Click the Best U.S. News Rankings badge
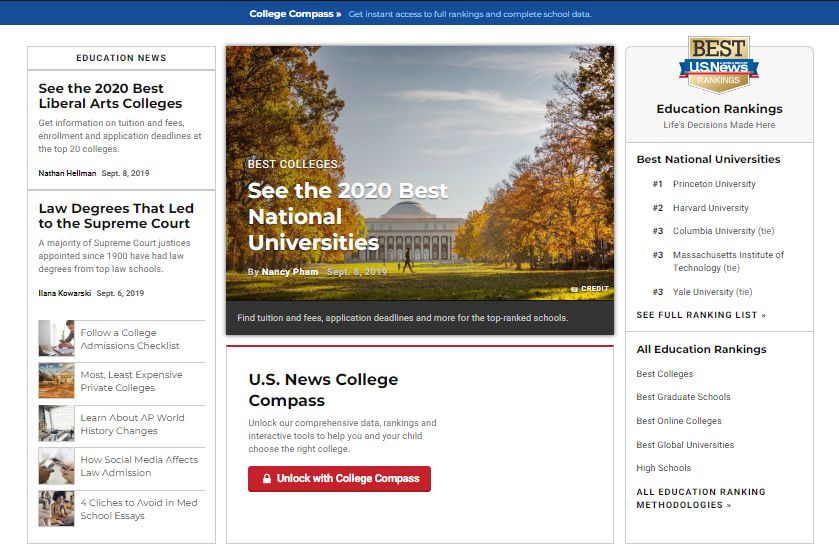 point(718,66)
